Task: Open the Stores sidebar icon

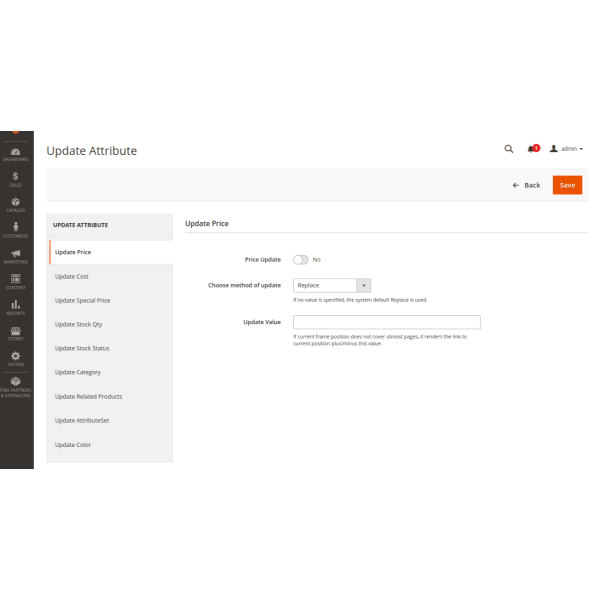Action: pyautogui.click(x=15, y=332)
